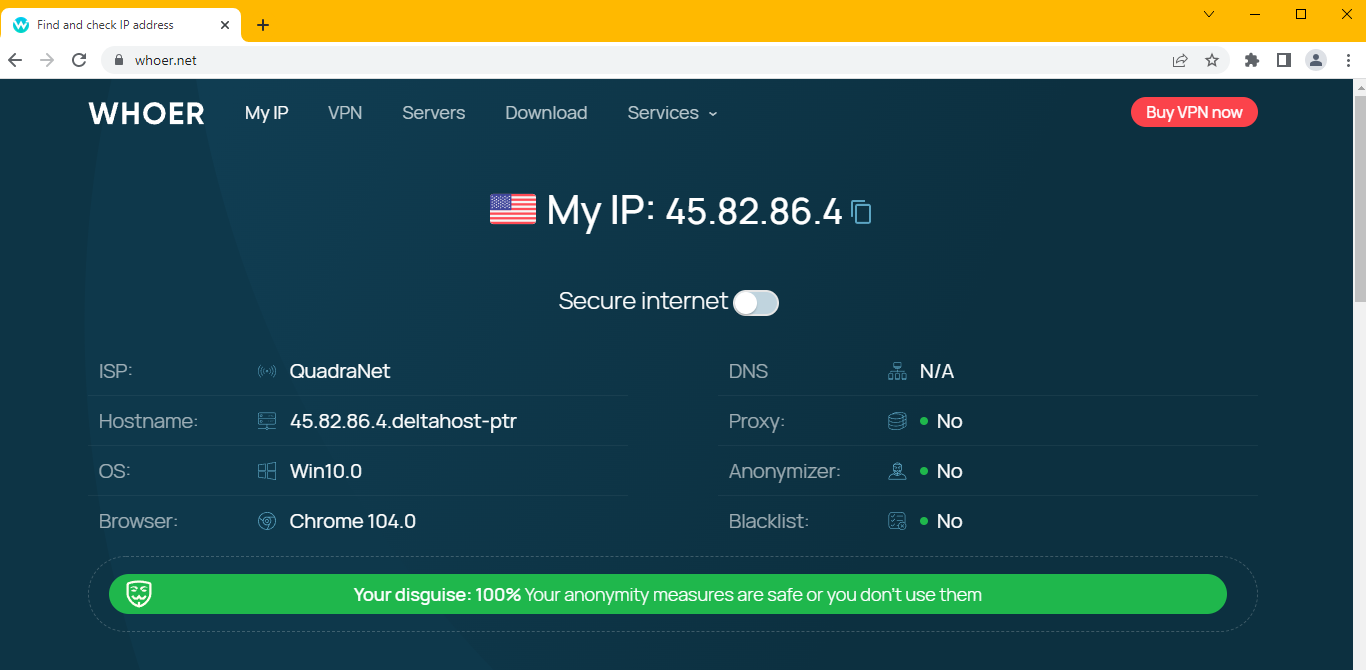Click the 'Browser:' label
Image resolution: width=1366 pixels, height=670 pixels.
139,521
